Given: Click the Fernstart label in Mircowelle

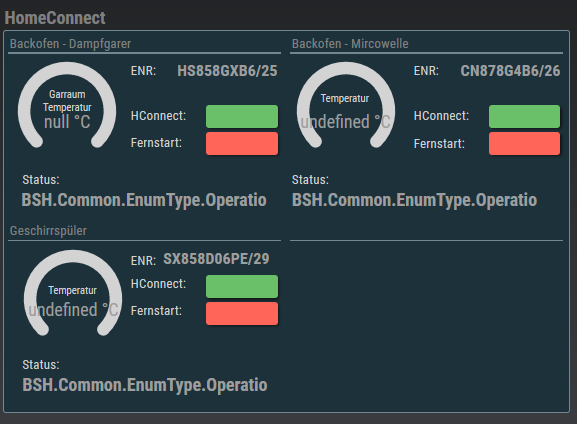Looking at the screenshot, I should [x=439, y=144].
